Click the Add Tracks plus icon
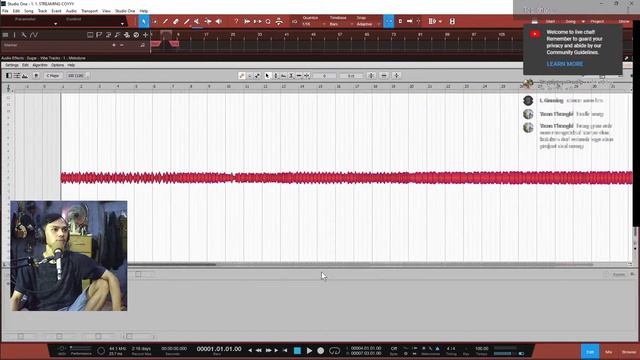640x360 pixels. (x=145, y=35)
